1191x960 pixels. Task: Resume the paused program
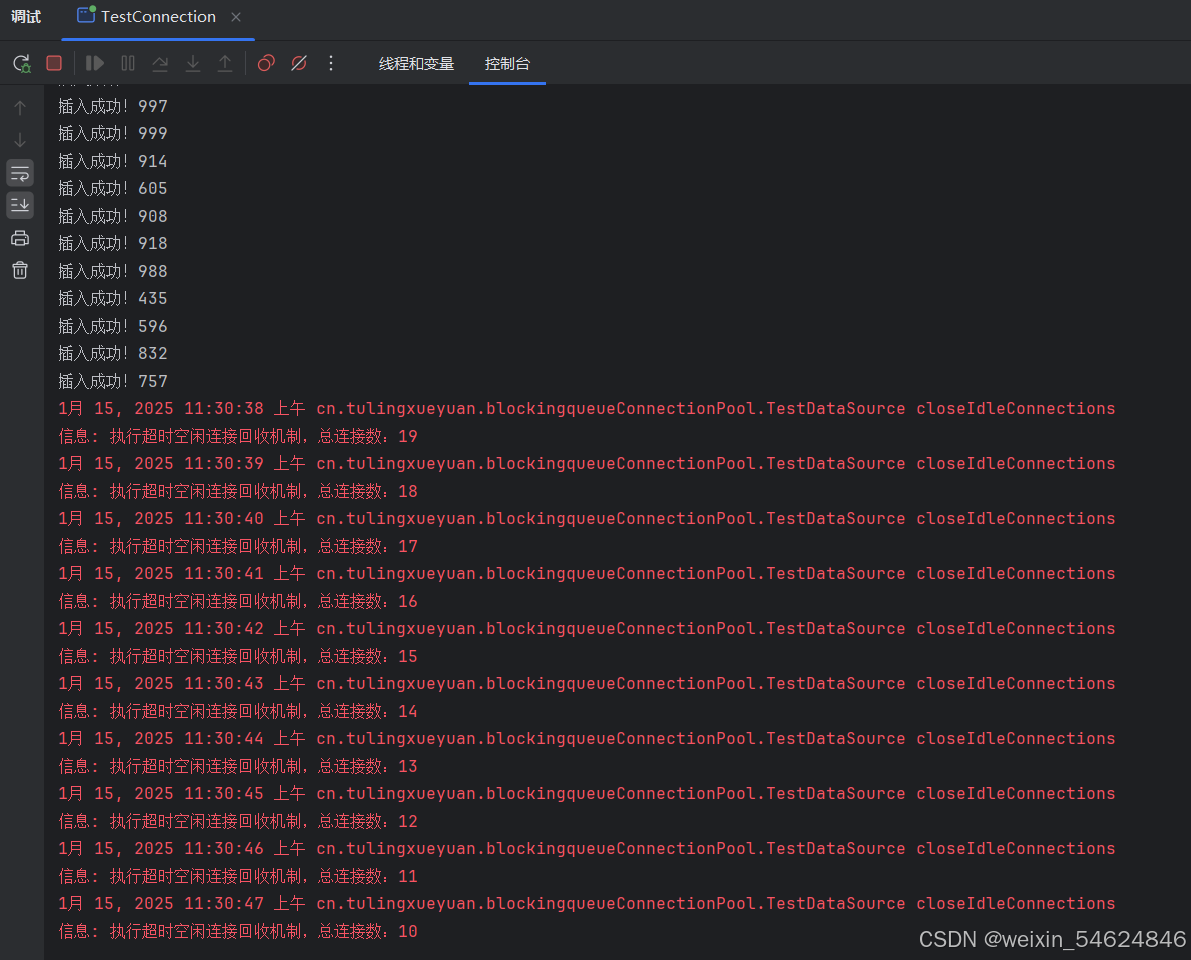point(94,63)
